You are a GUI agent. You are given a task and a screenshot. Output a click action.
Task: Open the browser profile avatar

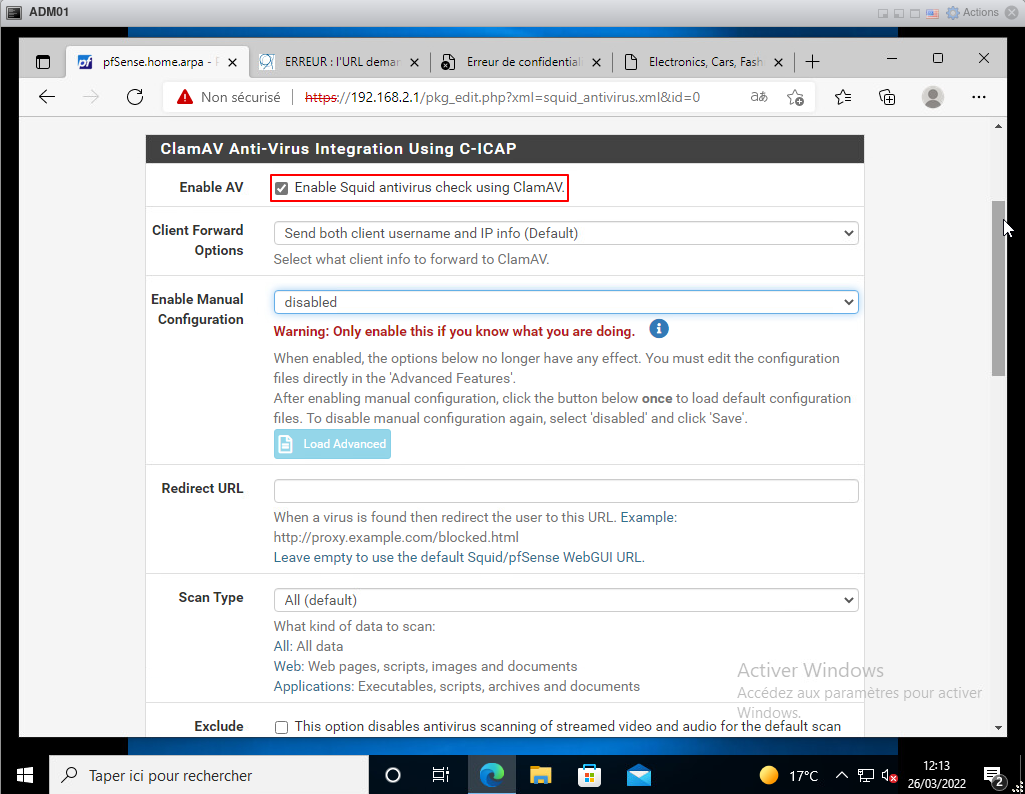click(x=932, y=97)
